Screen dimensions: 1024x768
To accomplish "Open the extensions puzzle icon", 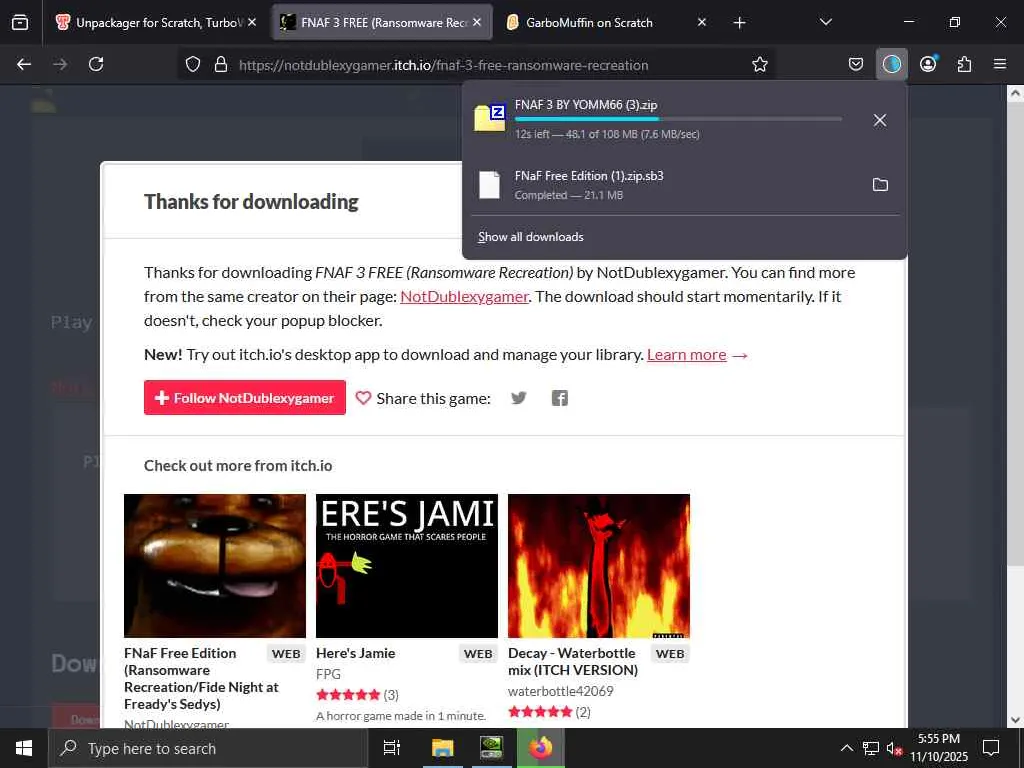I will [x=964, y=64].
